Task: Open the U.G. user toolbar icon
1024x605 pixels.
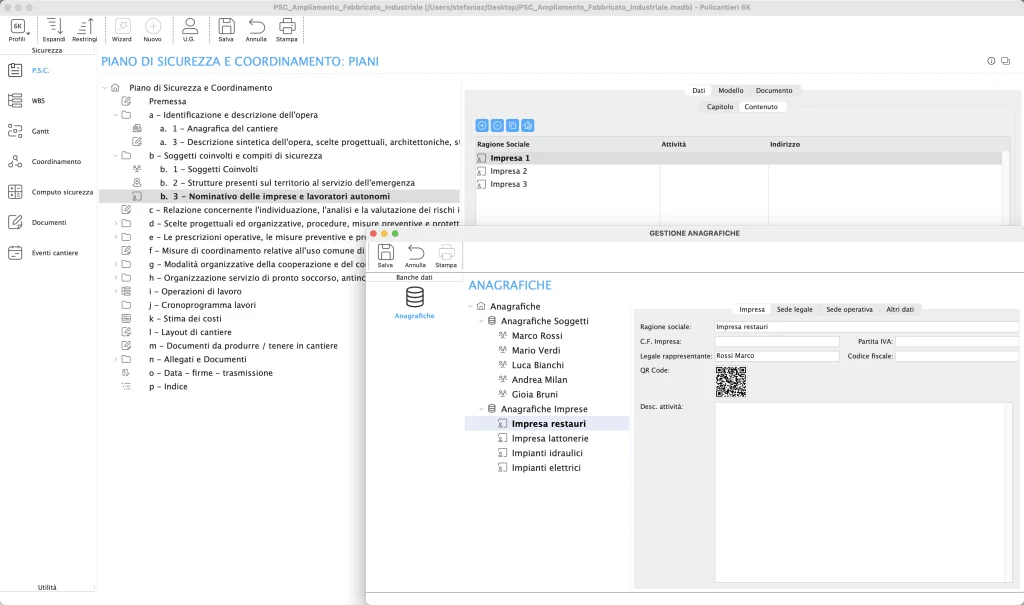Action: tap(189, 27)
